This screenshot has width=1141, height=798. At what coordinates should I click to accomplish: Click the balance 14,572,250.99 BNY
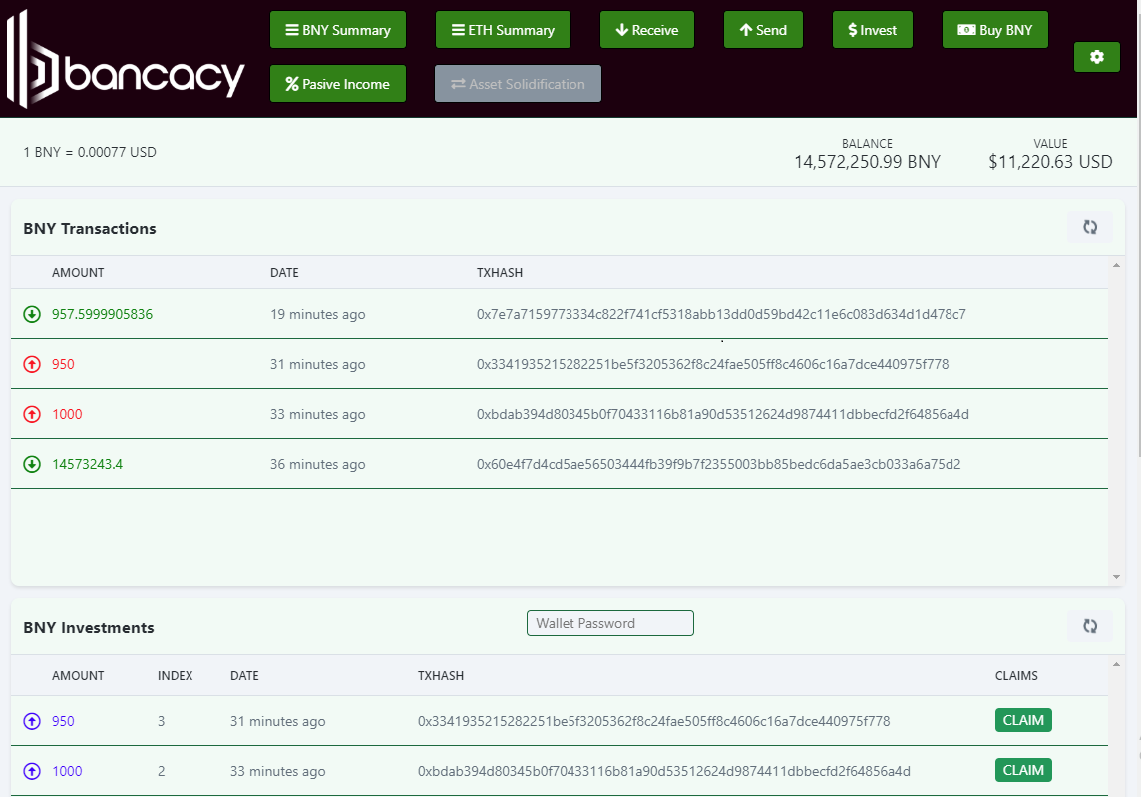(x=867, y=161)
